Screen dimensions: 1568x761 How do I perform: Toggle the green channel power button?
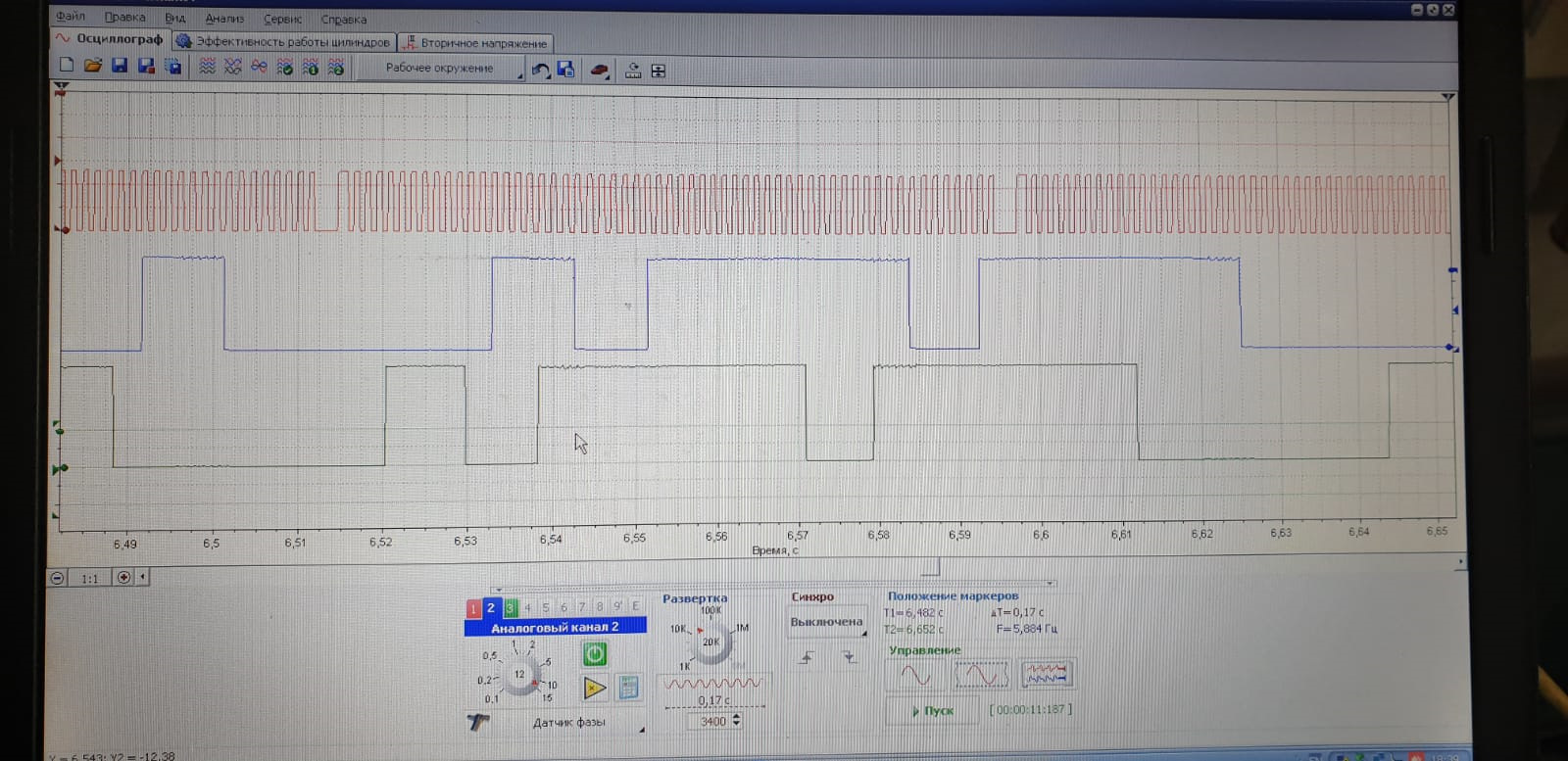click(x=595, y=653)
